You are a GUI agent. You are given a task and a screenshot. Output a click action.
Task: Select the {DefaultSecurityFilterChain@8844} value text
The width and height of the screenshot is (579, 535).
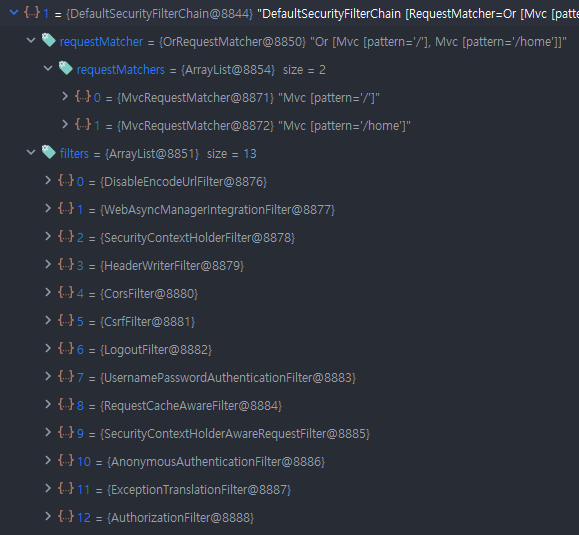pyautogui.click(x=160, y=14)
